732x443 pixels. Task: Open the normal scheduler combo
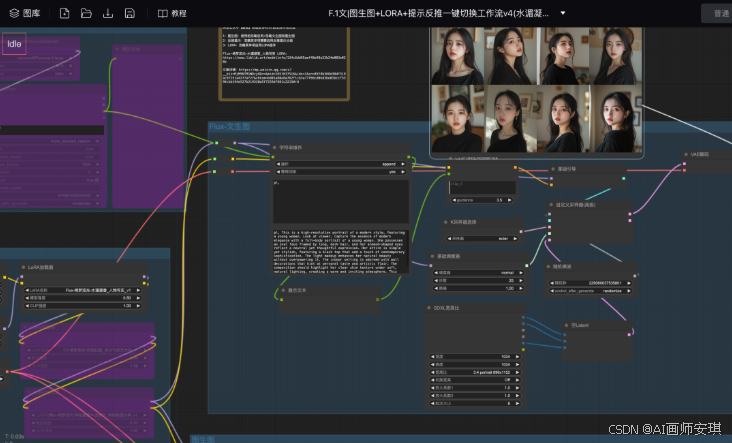coord(479,273)
